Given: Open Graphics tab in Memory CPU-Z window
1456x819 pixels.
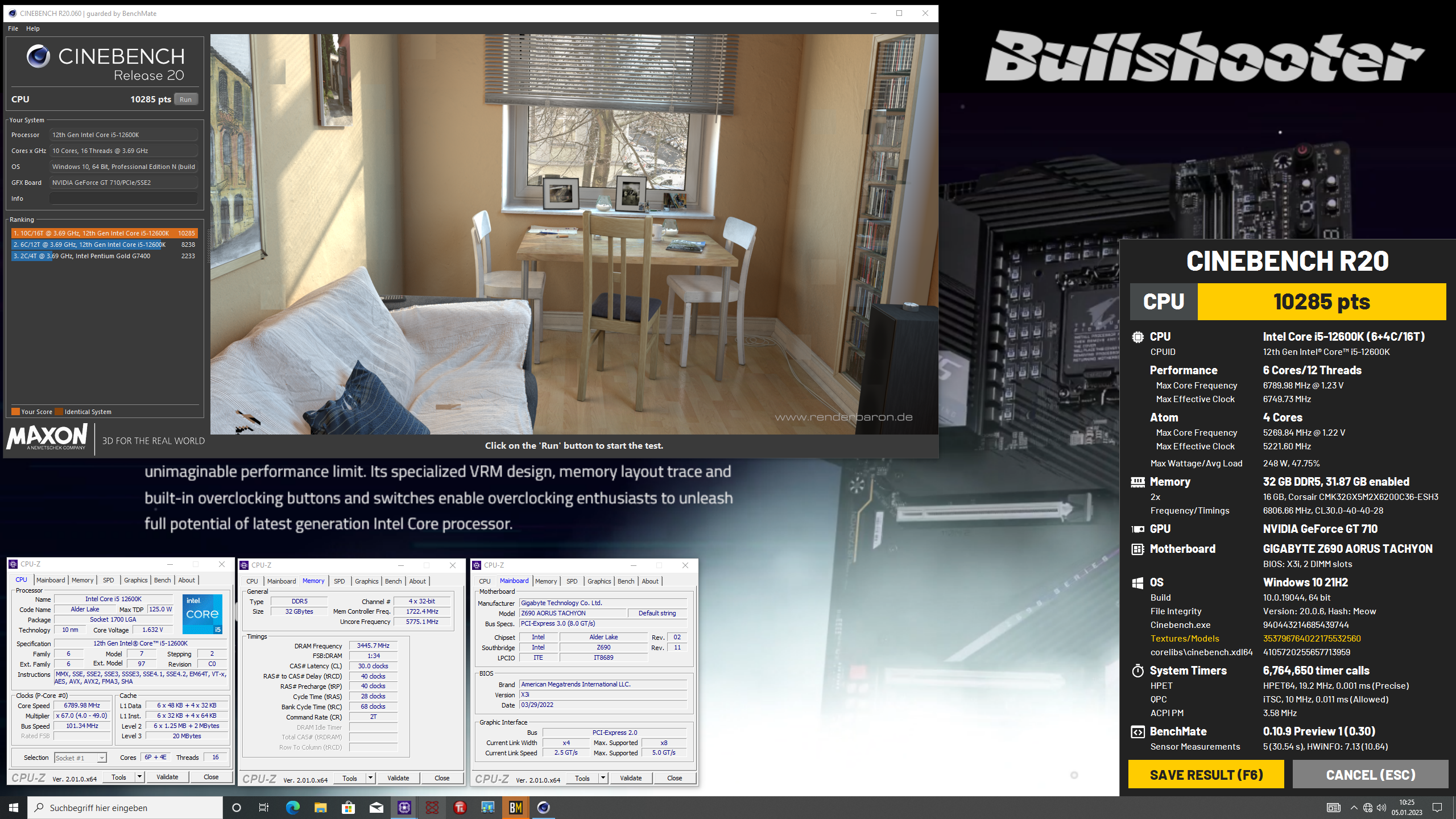Looking at the screenshot, I should tap(366, 581).
